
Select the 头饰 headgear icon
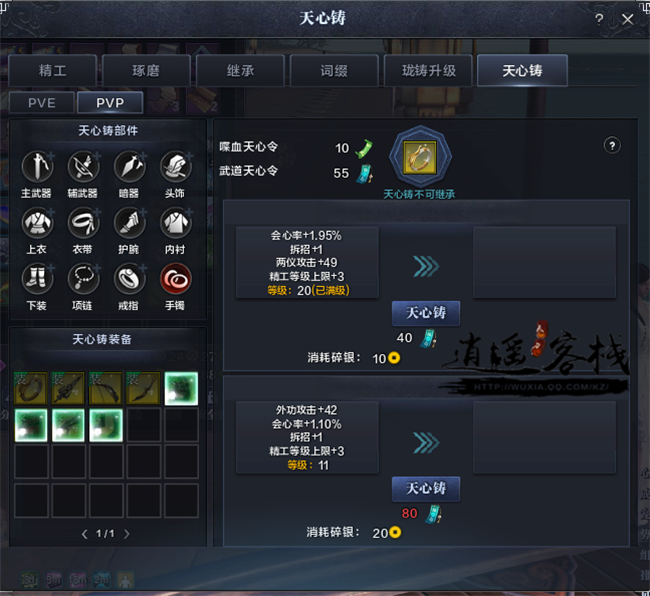click(176, 167)
